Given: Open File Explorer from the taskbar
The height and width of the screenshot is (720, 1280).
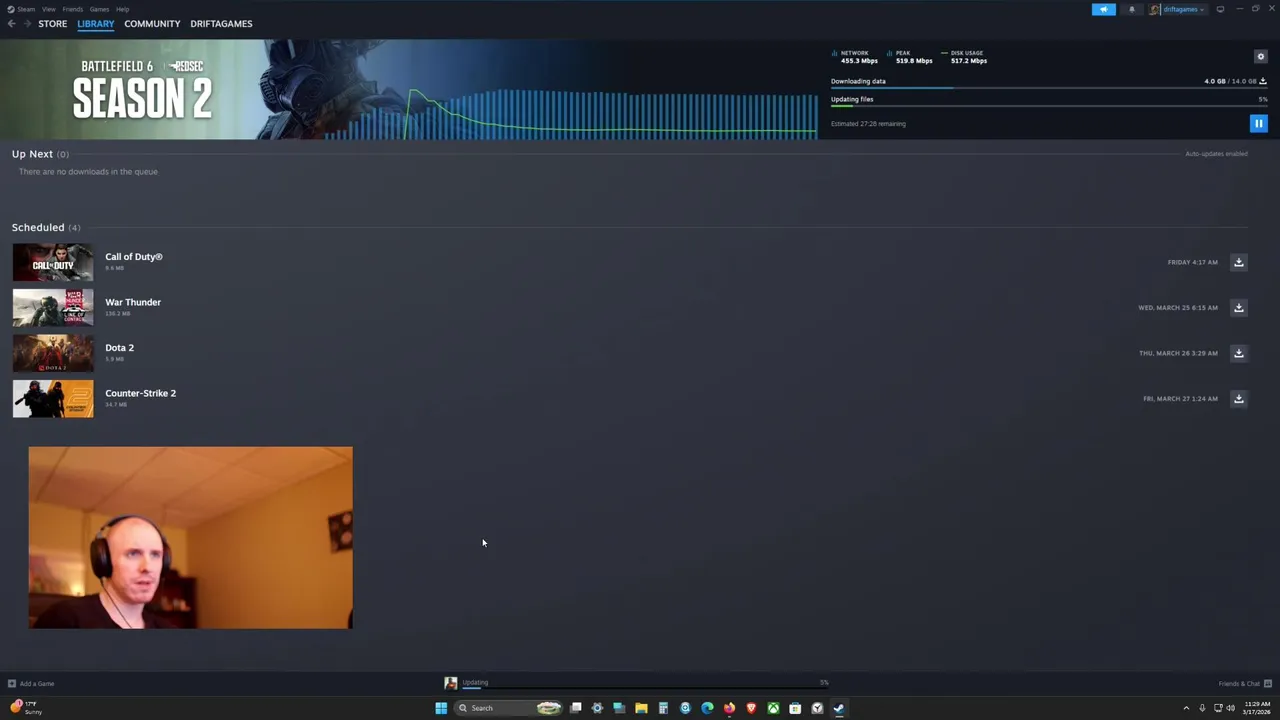Looking at the screenshot, I should [641, 708].
